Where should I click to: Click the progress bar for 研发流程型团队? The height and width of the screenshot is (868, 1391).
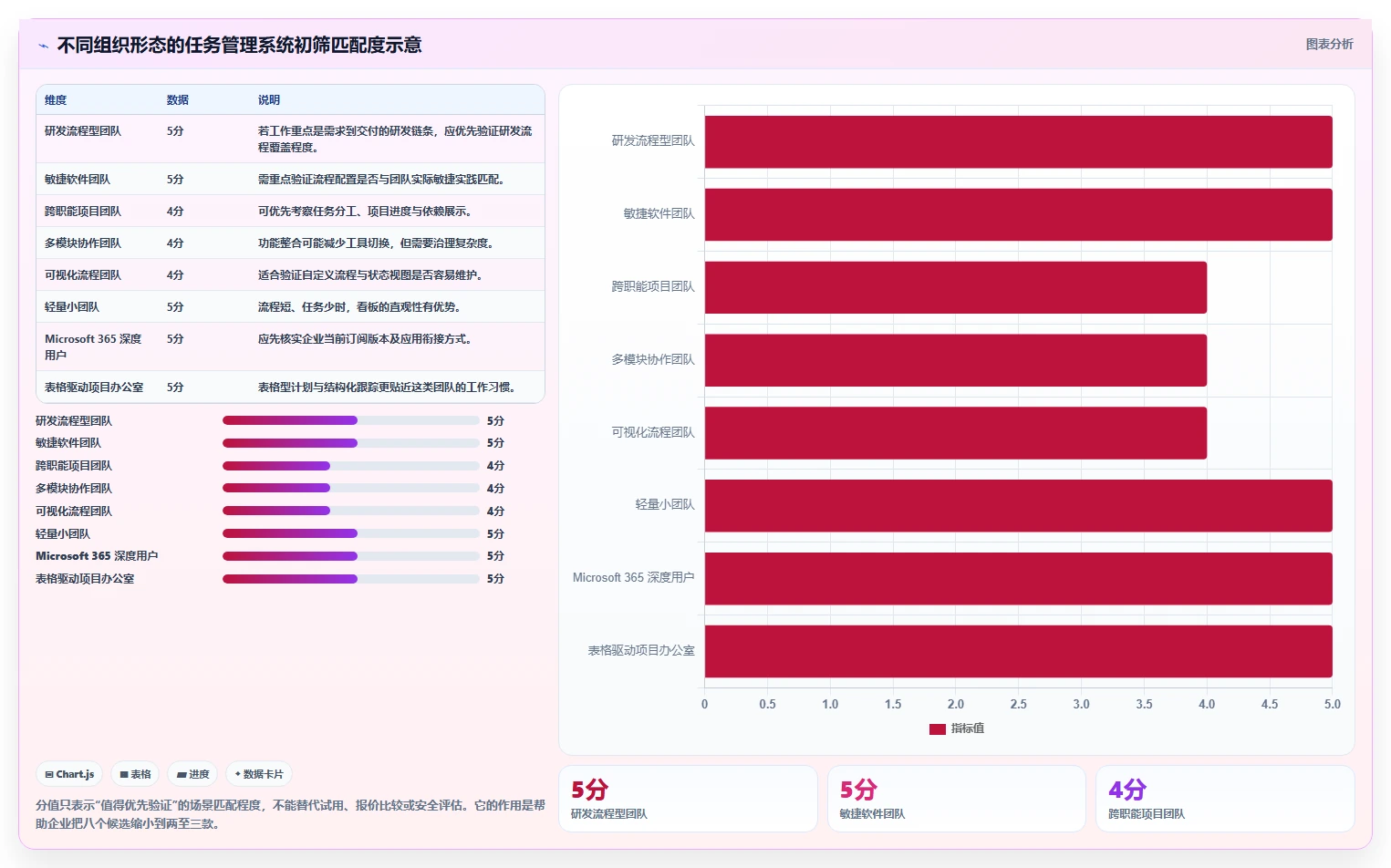(350, 420)
